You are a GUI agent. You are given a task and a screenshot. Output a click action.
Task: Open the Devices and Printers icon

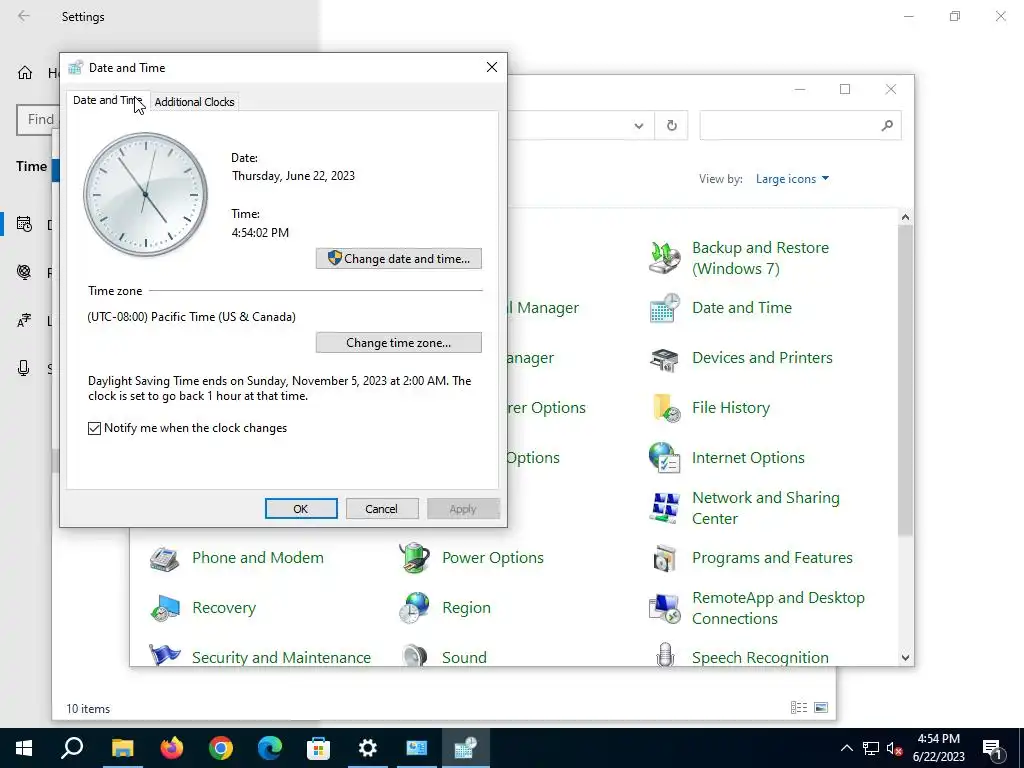tap(665, 358)
